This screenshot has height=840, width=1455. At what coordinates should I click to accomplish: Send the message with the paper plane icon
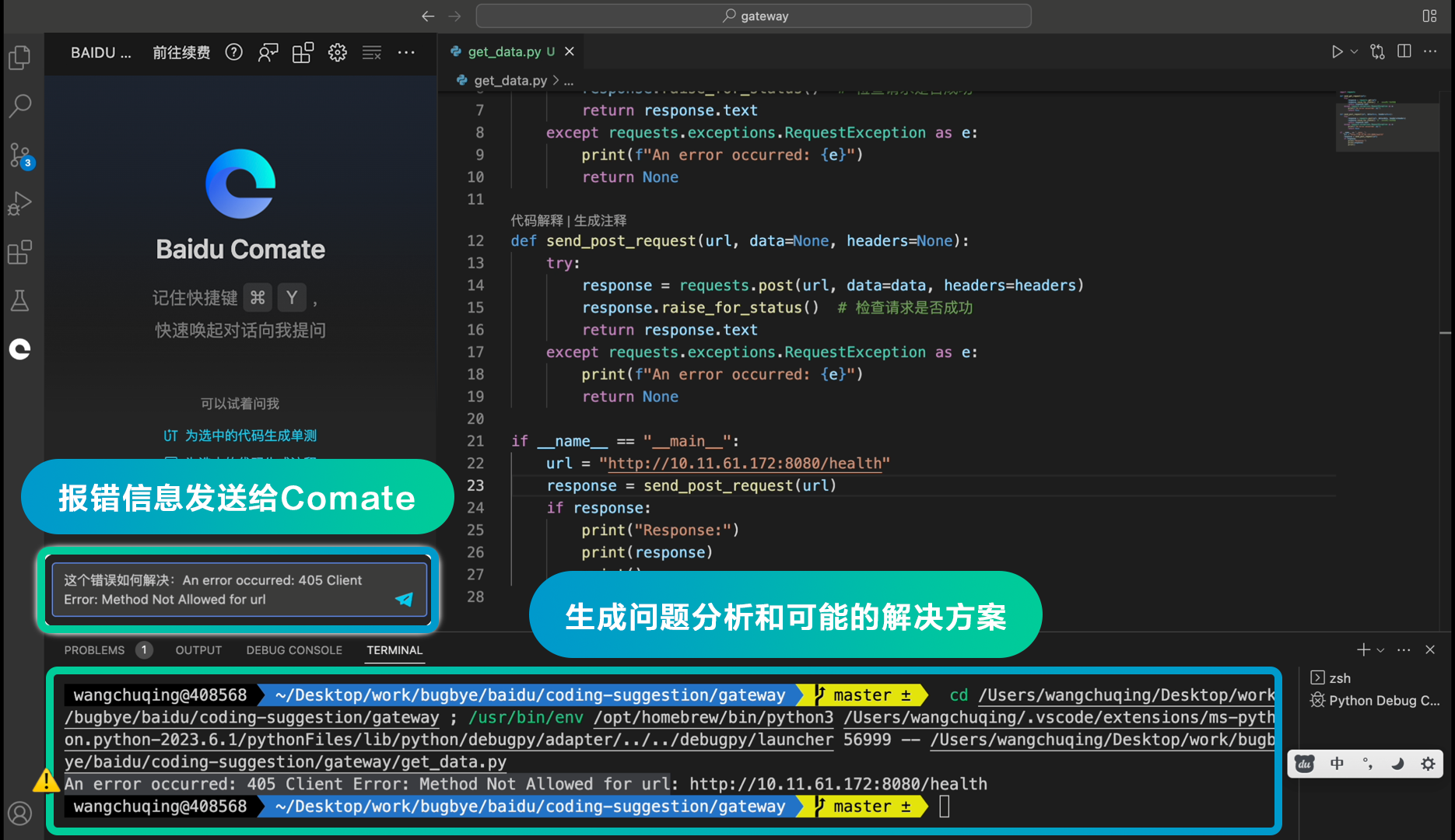pyautogui.click(x=405, y=600)
